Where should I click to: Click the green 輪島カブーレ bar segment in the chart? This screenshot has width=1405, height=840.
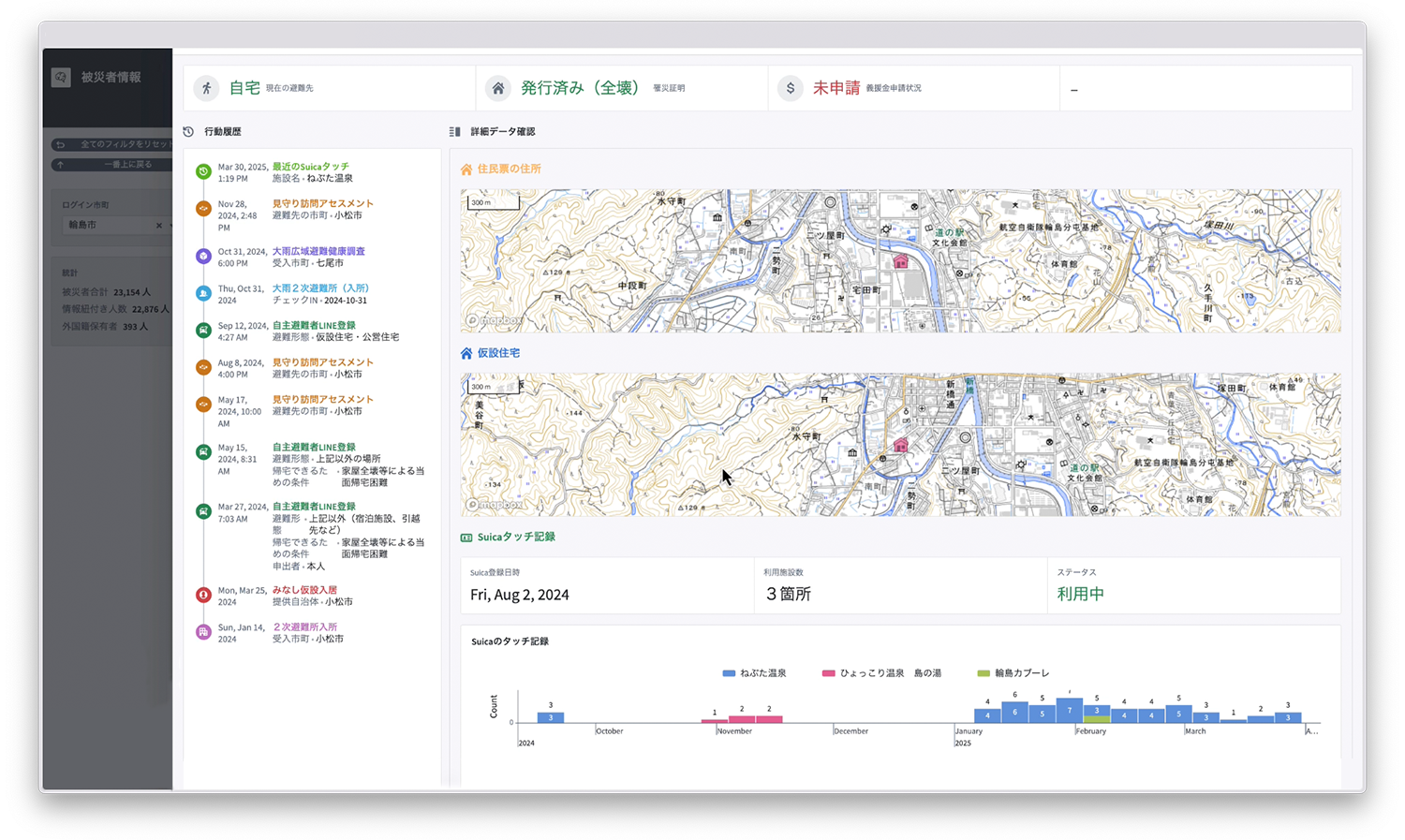pos(1097,719)
